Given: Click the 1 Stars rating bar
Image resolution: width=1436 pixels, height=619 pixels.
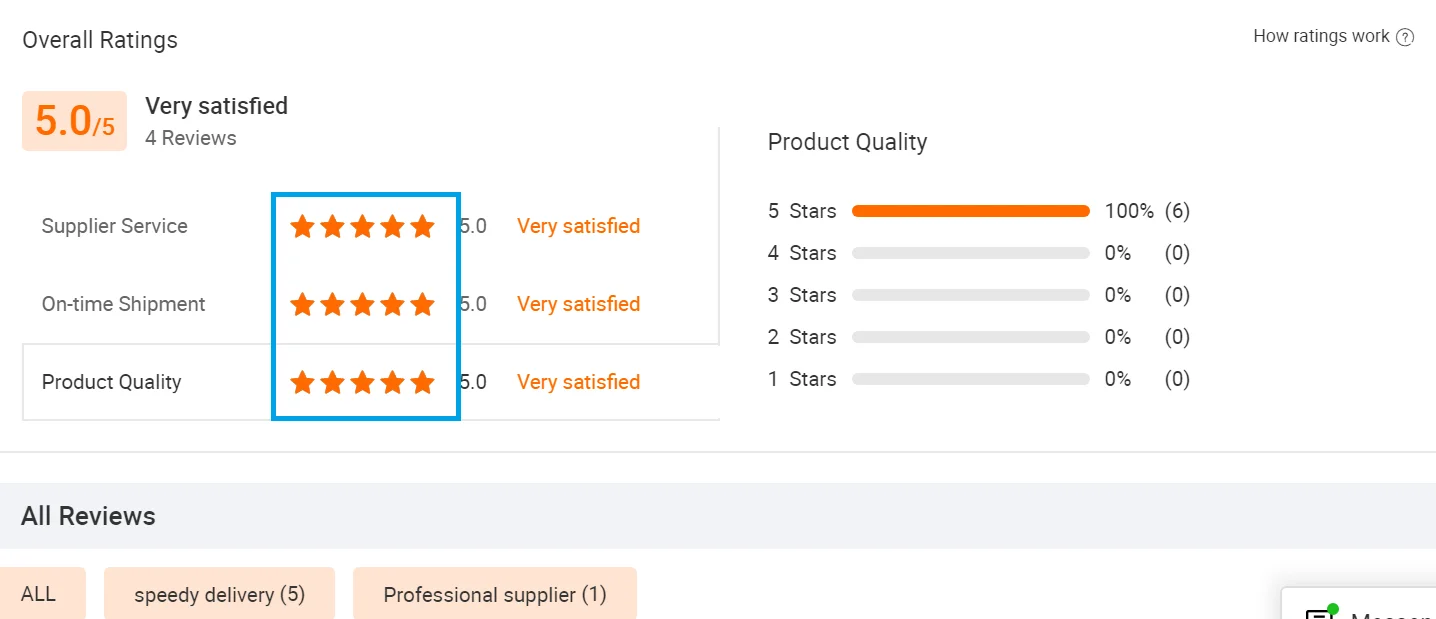Looking at the screenshot, I should [970, 379].
